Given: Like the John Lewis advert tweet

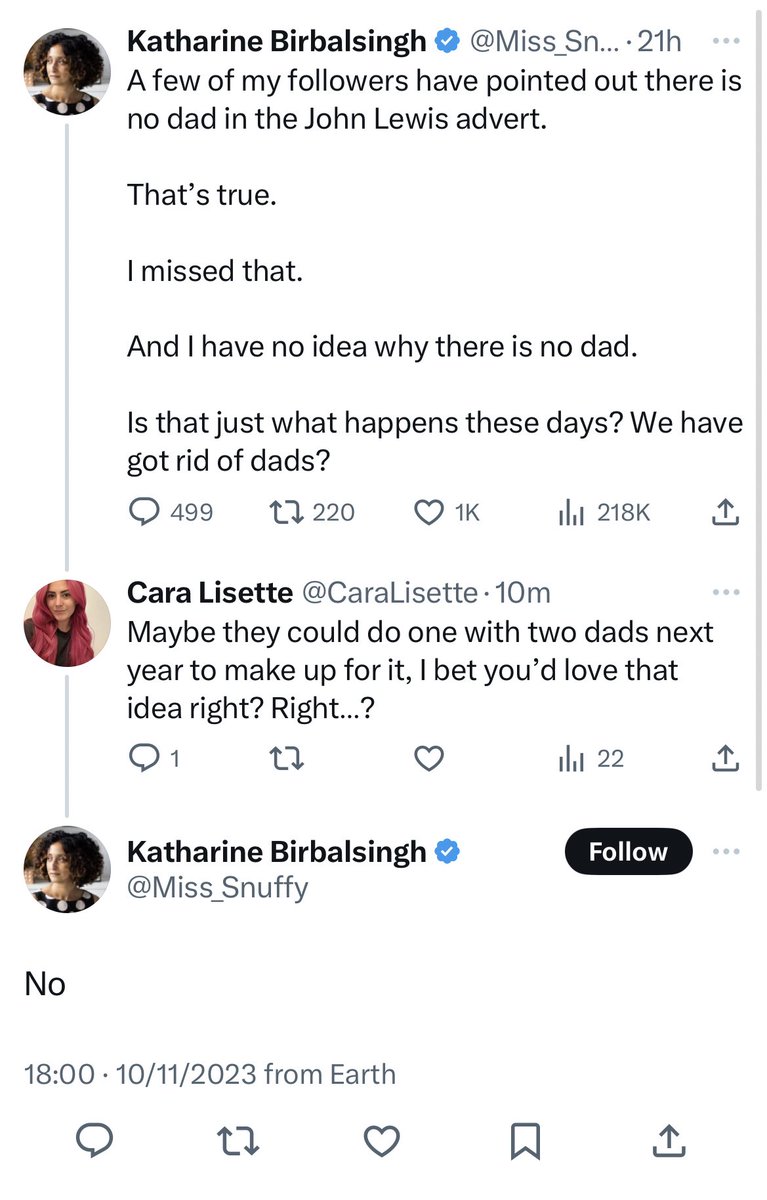Looking at the screenshot, I should coord(429,513).
